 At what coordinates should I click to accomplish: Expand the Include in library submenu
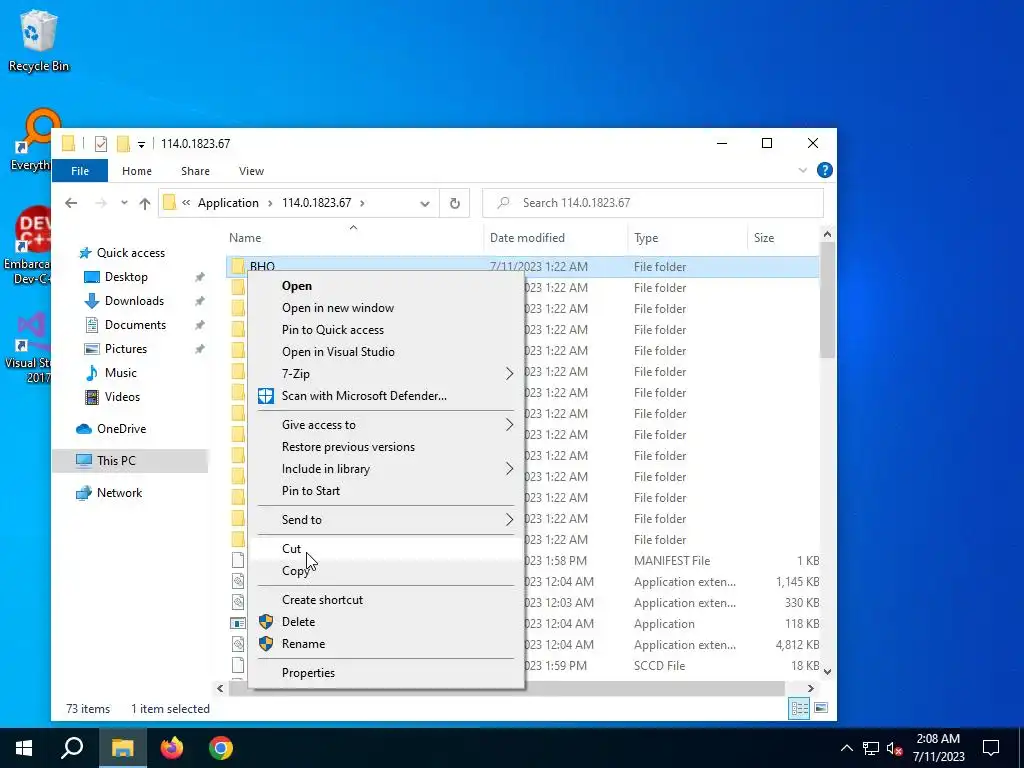385,470
